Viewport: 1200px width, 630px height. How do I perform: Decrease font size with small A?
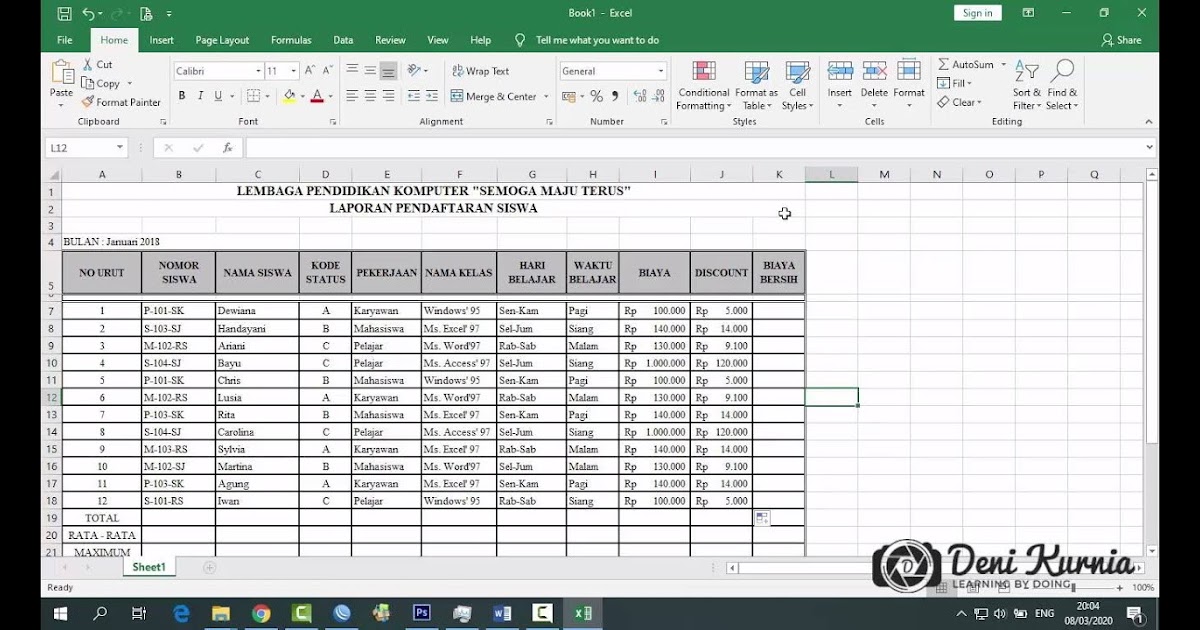pos(327,71)
